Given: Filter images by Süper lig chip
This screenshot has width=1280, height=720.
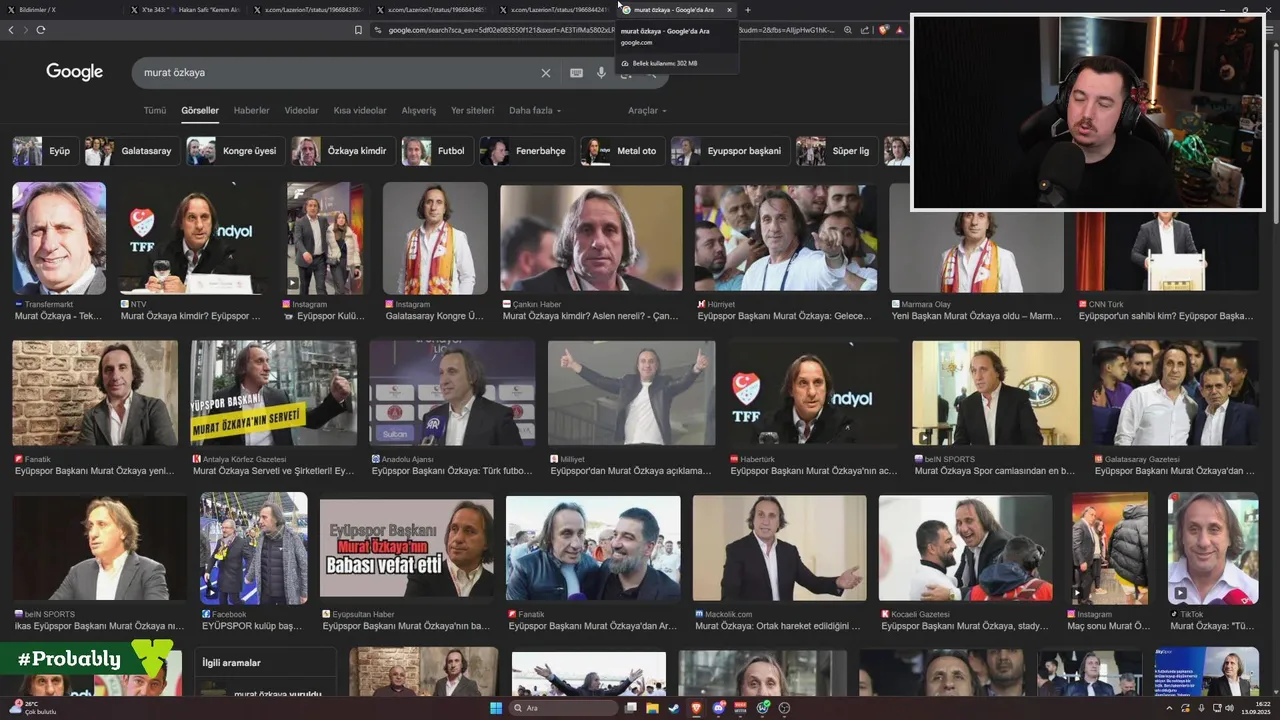Looking at the screenshot, I should click(837, 151).
